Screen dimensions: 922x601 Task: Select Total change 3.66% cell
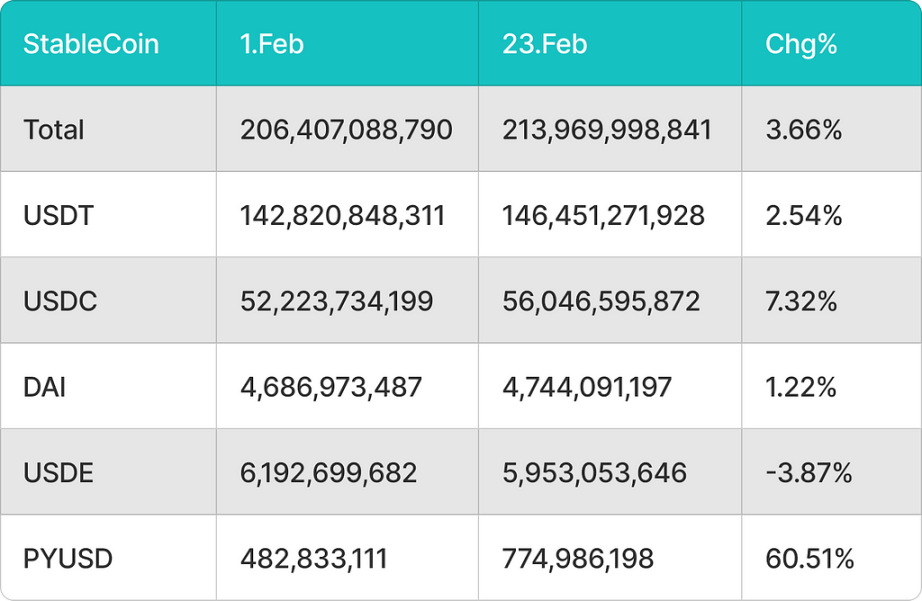(803, 129)
